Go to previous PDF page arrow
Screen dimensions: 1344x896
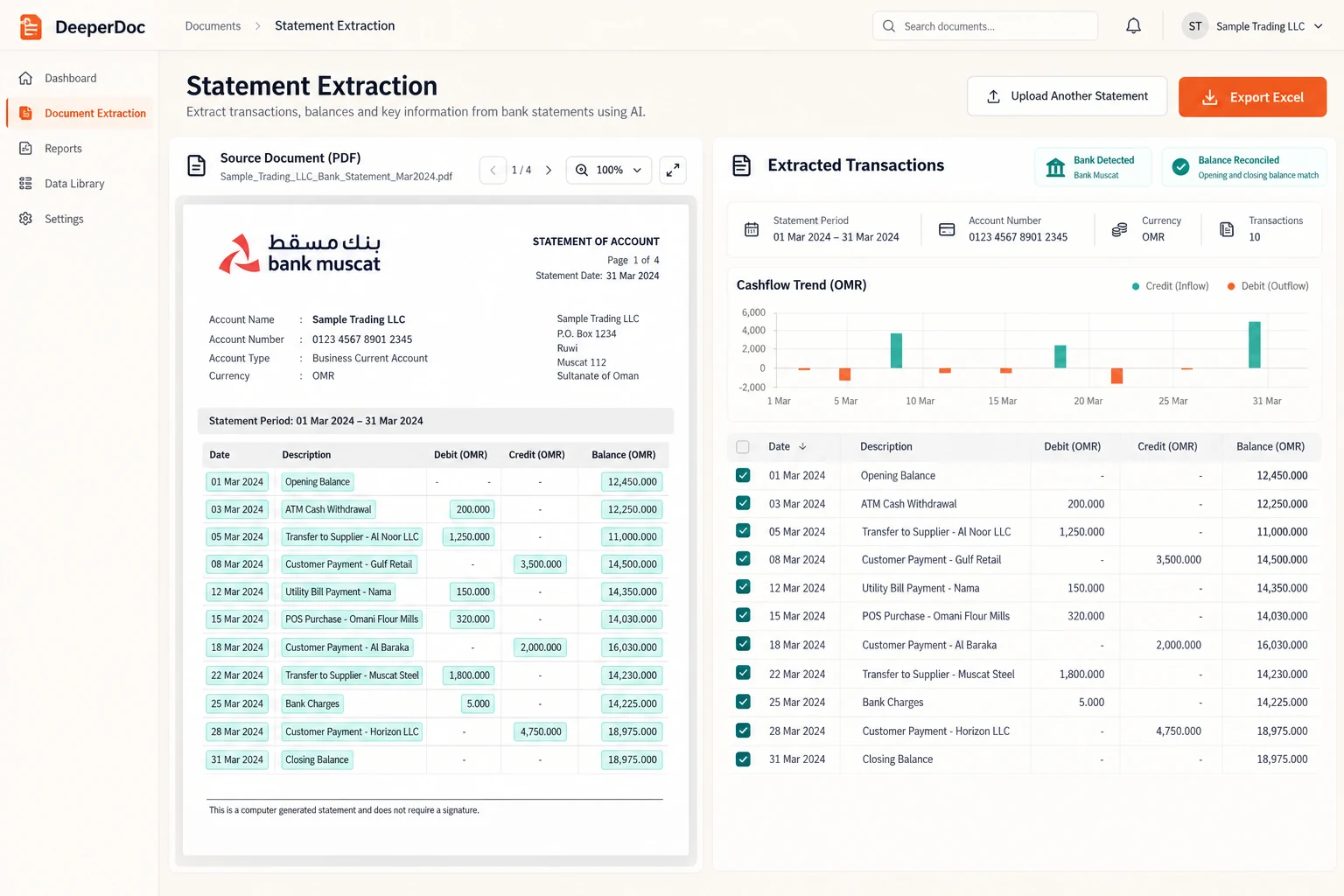tap(493, 170)
